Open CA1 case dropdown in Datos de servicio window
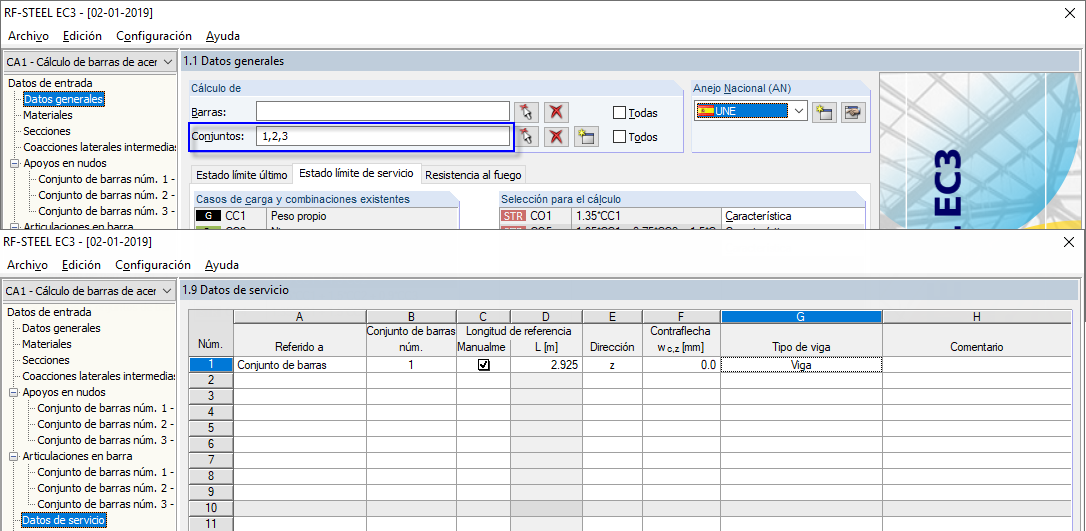Viewport: 1086px width, 531px height. [x=167, y=291]
